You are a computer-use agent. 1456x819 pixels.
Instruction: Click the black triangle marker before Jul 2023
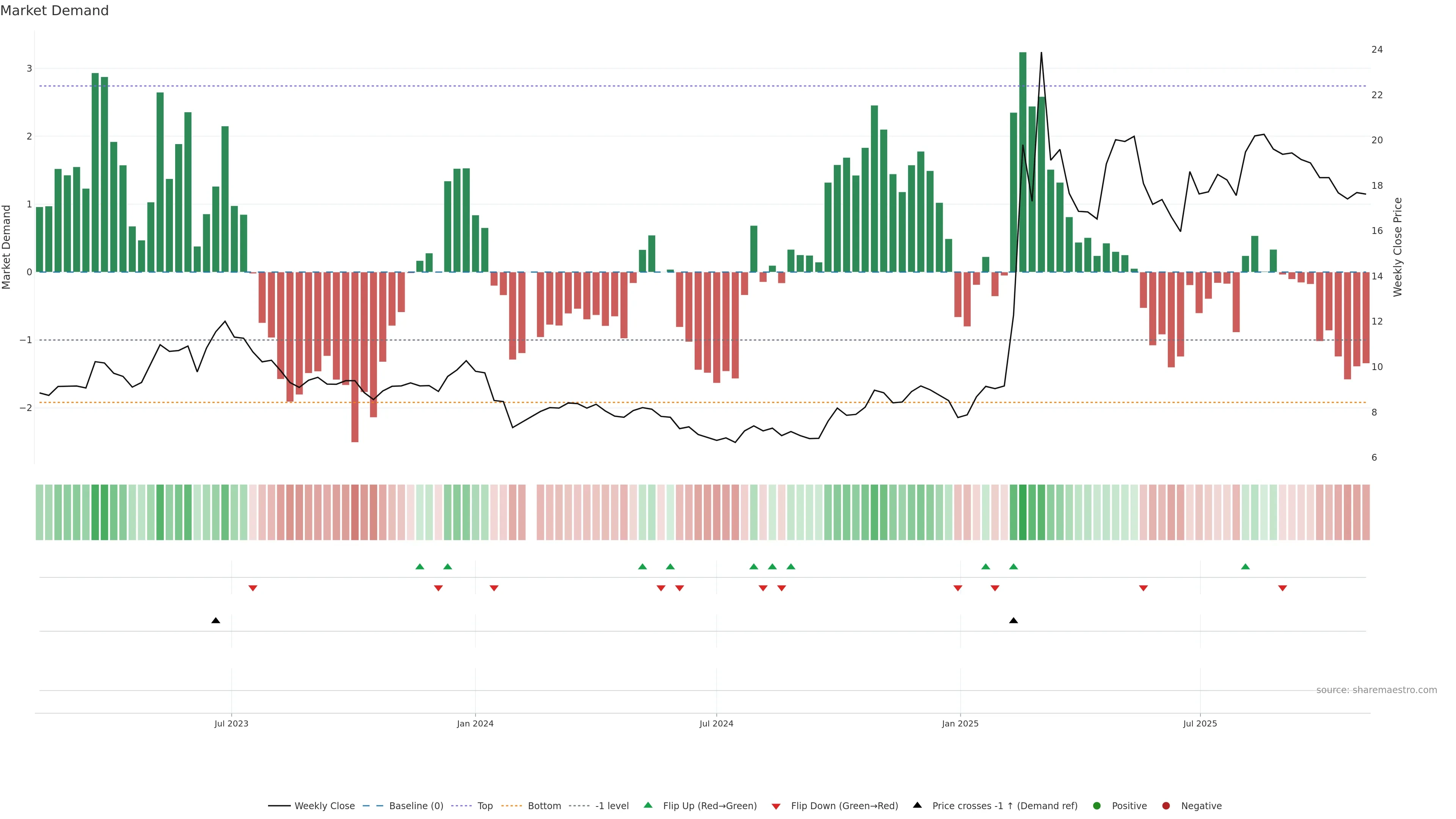click(215, 621)
